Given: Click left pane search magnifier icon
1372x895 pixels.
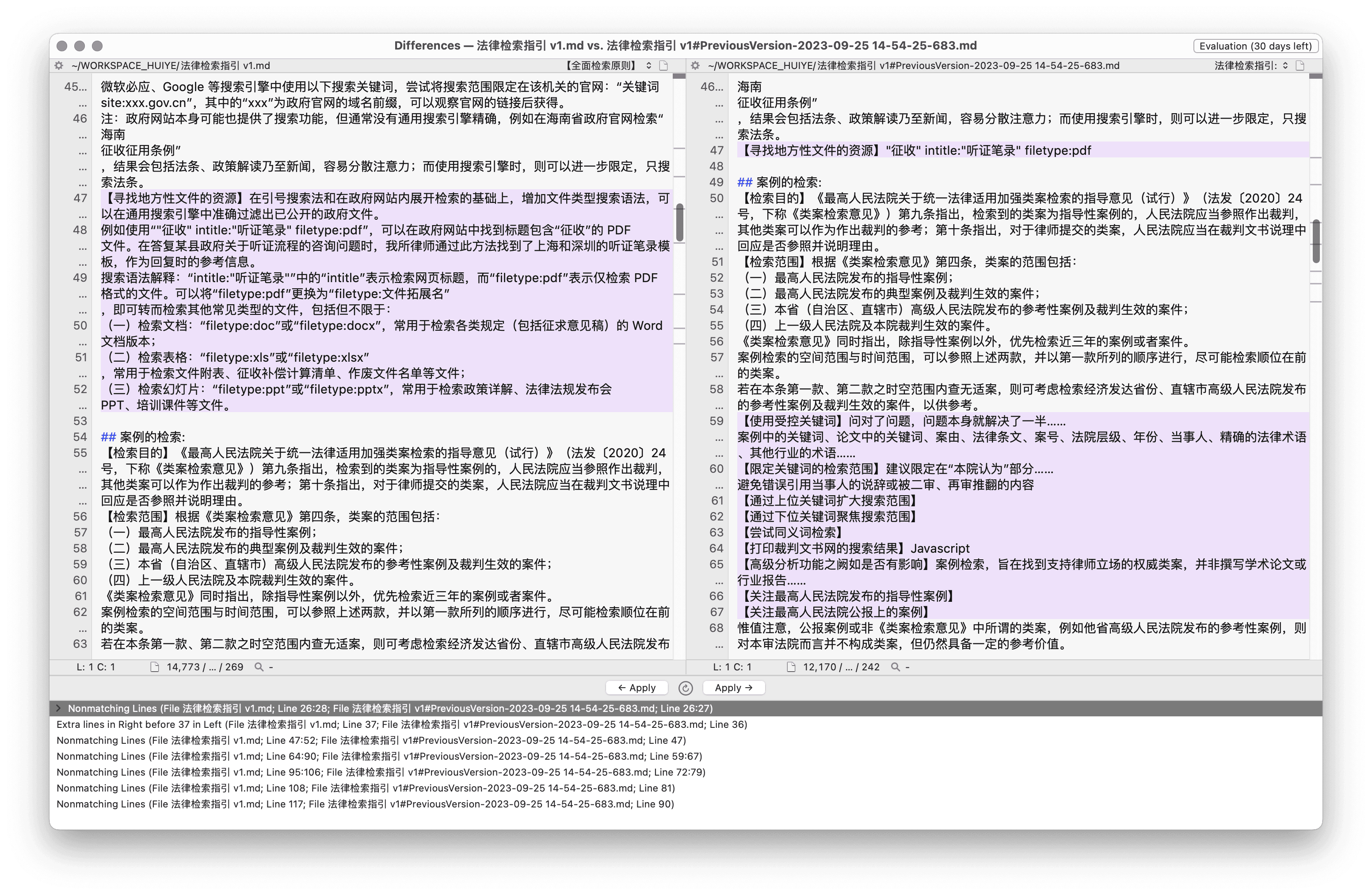Looking at the screenshot, I should point(259,667).
